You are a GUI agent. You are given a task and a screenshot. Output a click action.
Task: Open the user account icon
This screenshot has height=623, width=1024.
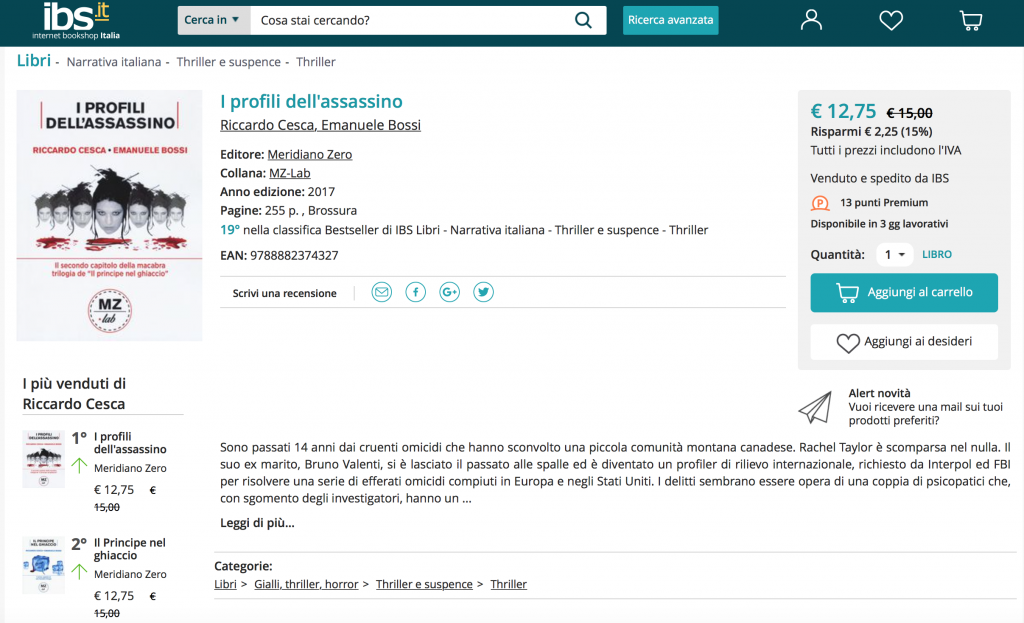[x=811, y=20]
